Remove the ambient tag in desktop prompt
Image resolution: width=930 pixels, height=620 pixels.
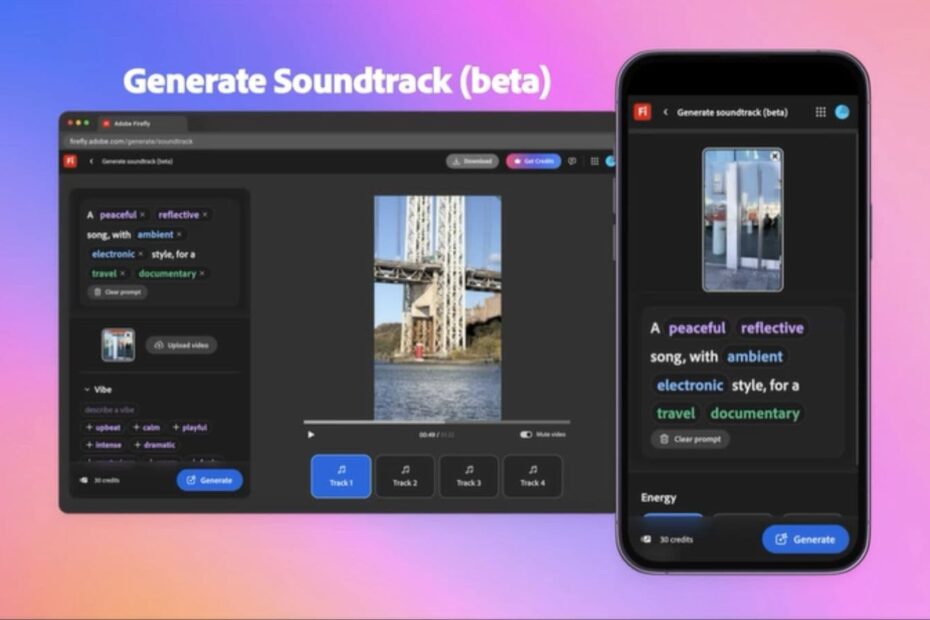[179, 234]
